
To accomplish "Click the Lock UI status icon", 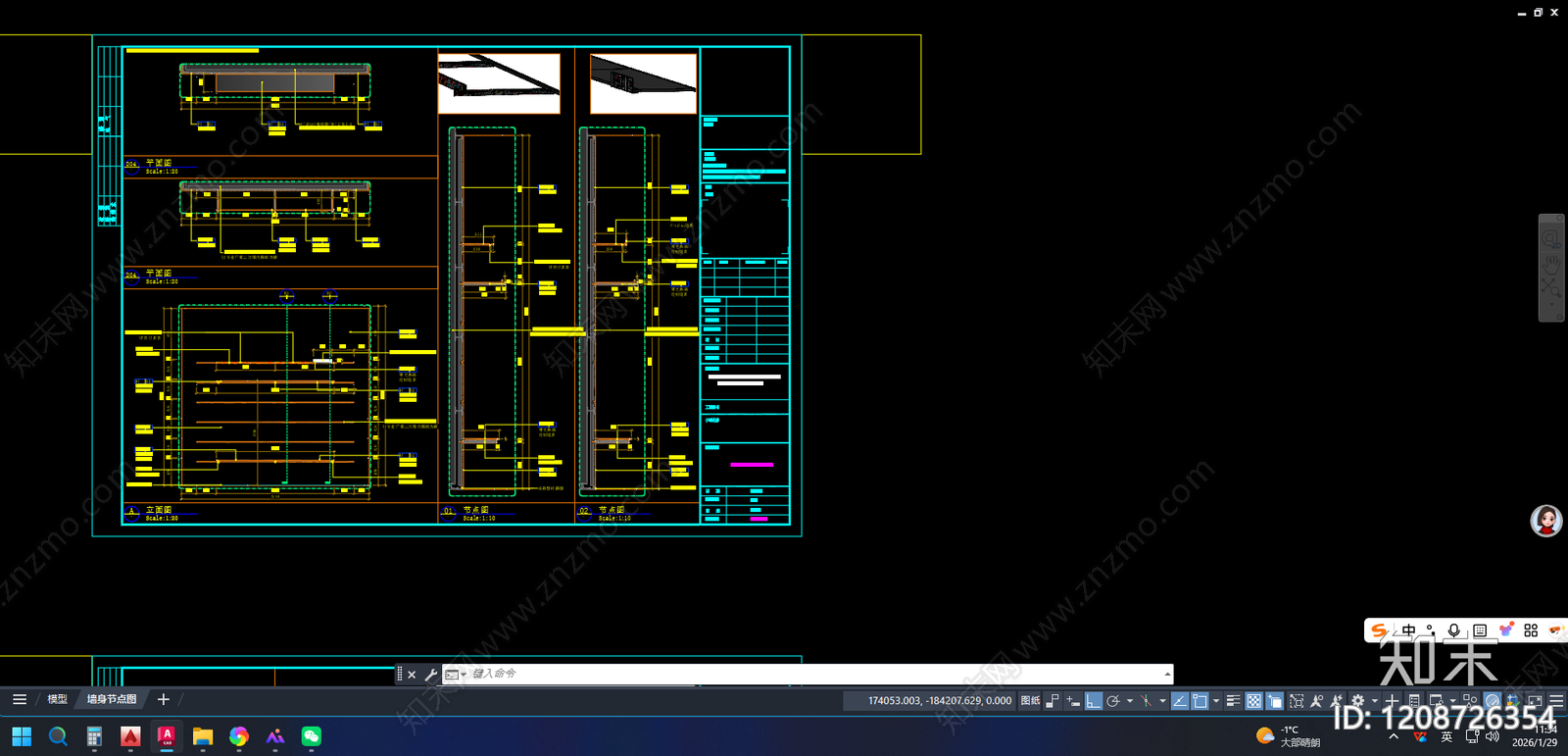I will [1436, 700].
